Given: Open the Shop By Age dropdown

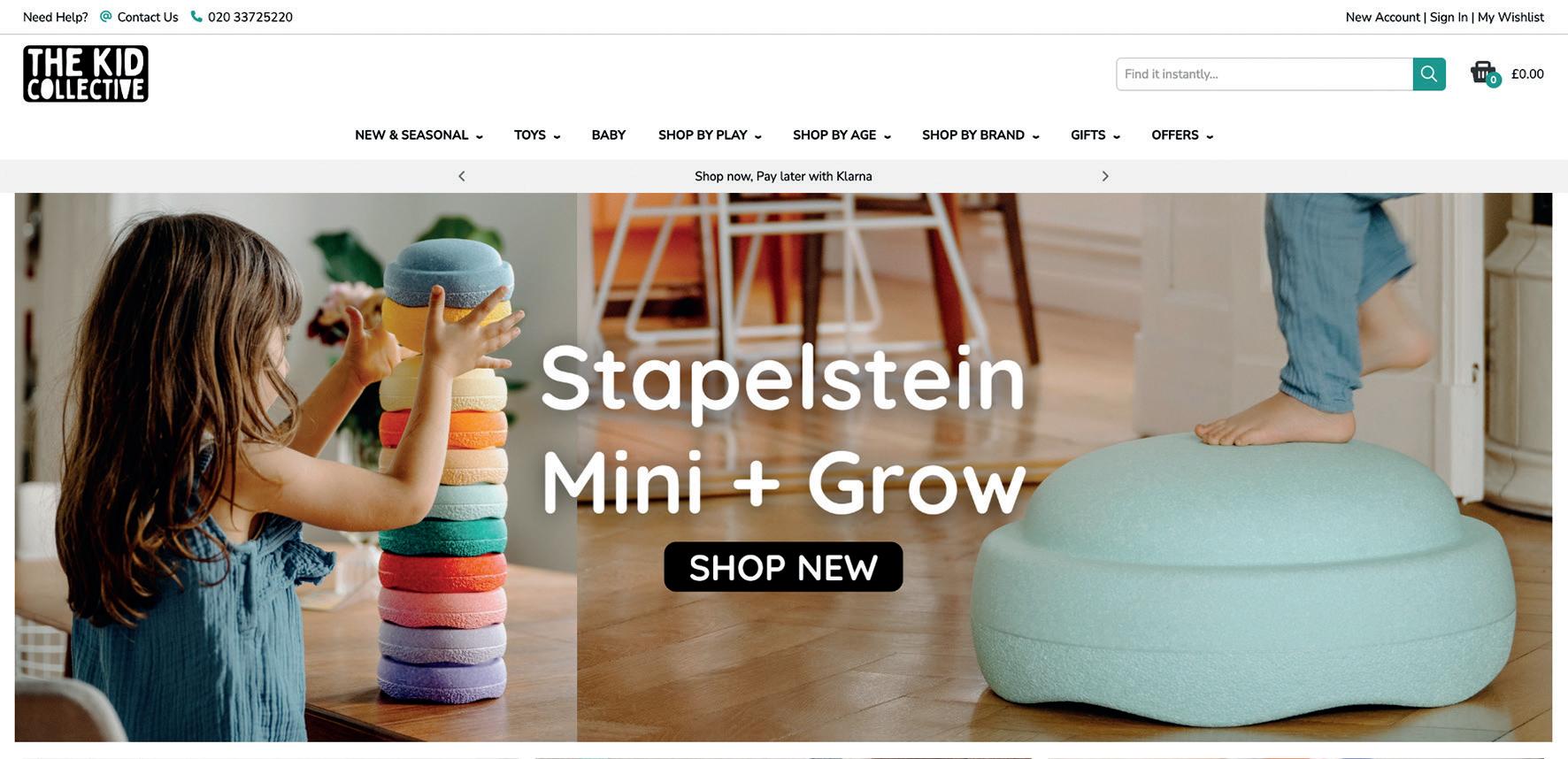Looking at the screenshot, I should click(842, 135).
